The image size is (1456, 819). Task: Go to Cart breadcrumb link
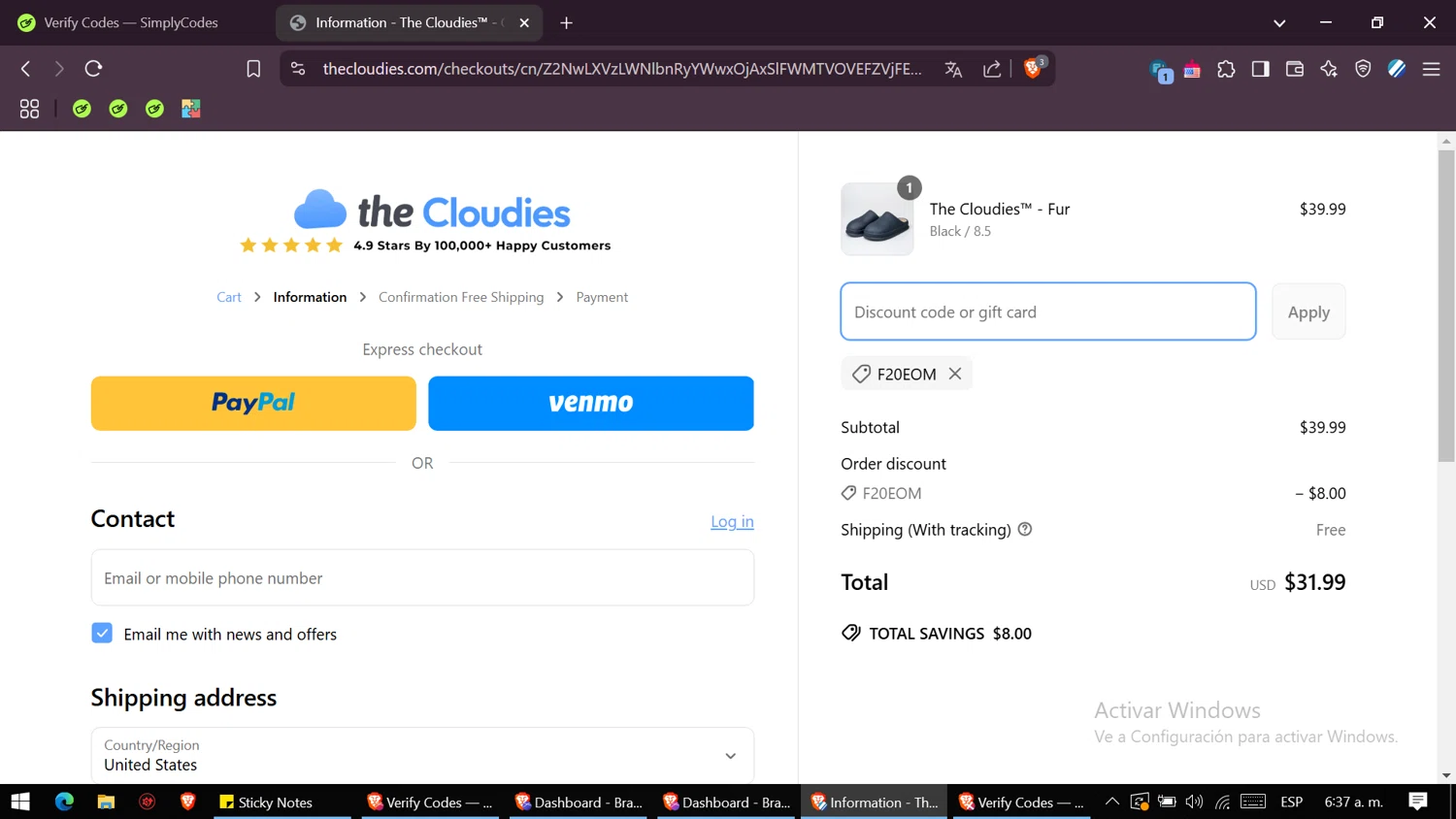click(x=229, y=297)
